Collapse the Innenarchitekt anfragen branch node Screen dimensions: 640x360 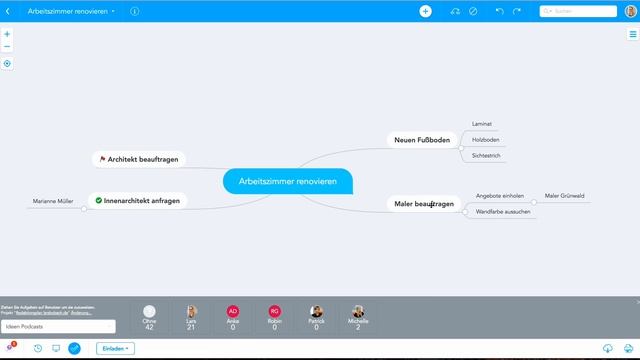point(84,209)
